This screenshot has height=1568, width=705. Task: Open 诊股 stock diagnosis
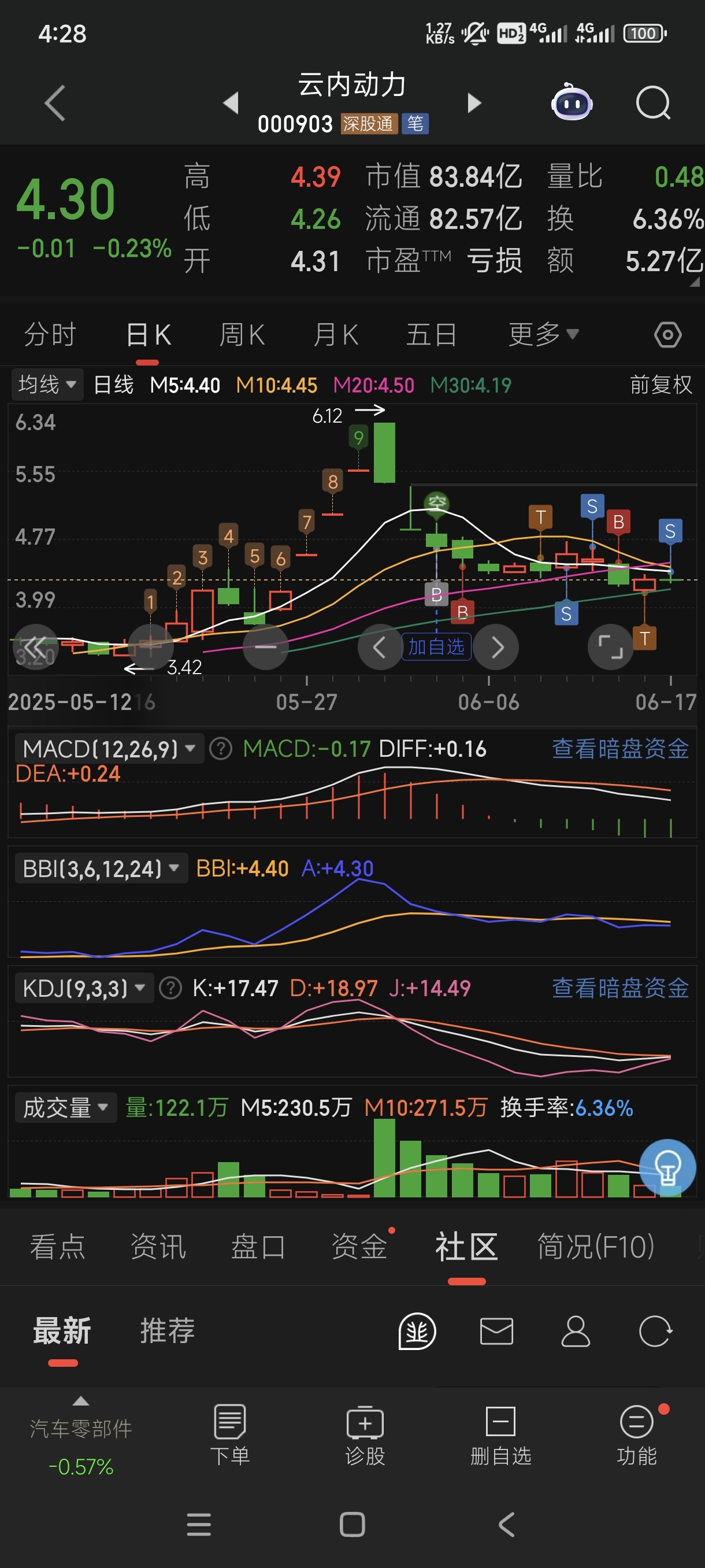click(x=365, y=1435)
